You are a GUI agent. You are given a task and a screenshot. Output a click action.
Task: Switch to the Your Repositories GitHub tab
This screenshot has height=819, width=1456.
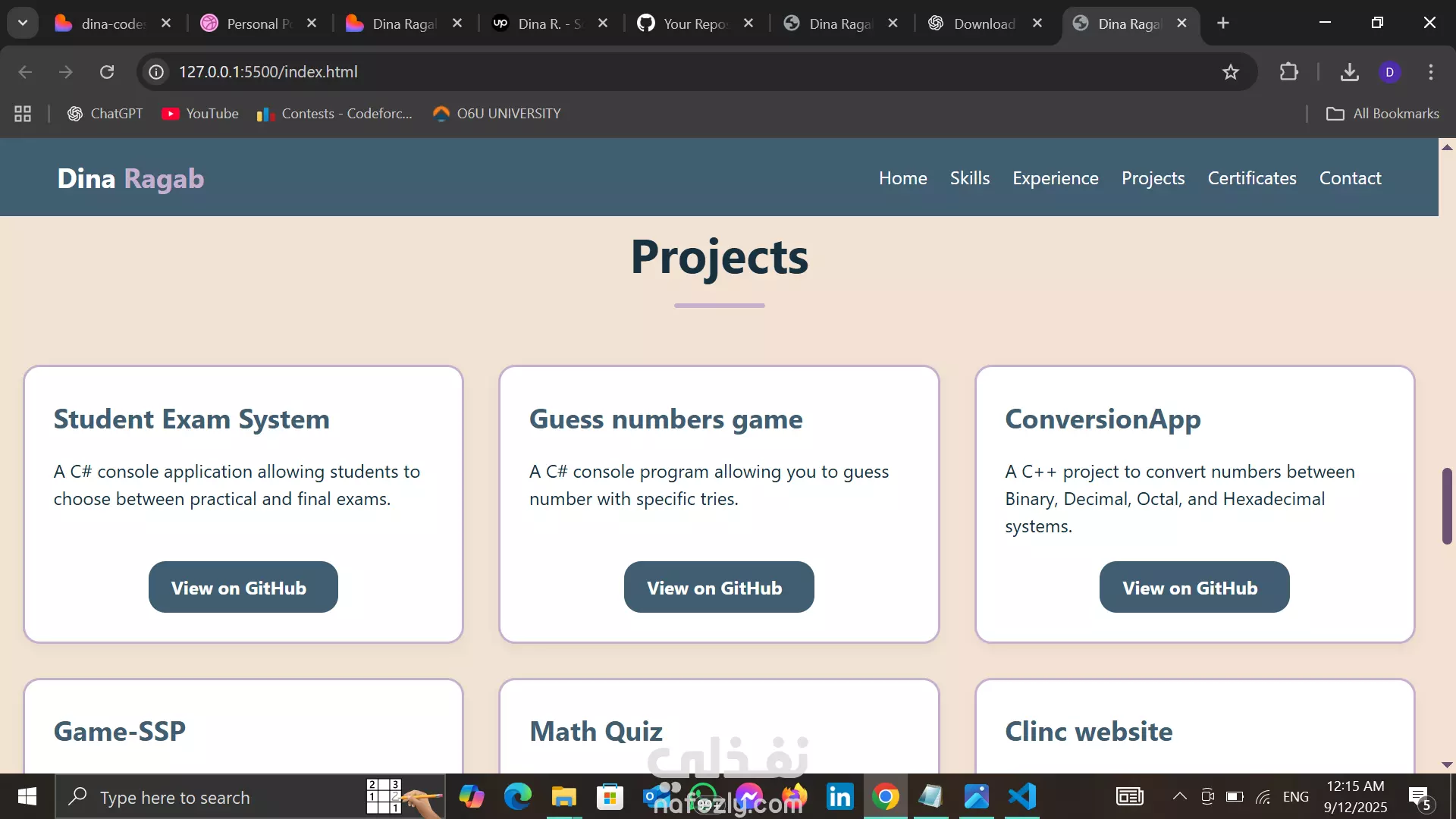click(694, 24)
